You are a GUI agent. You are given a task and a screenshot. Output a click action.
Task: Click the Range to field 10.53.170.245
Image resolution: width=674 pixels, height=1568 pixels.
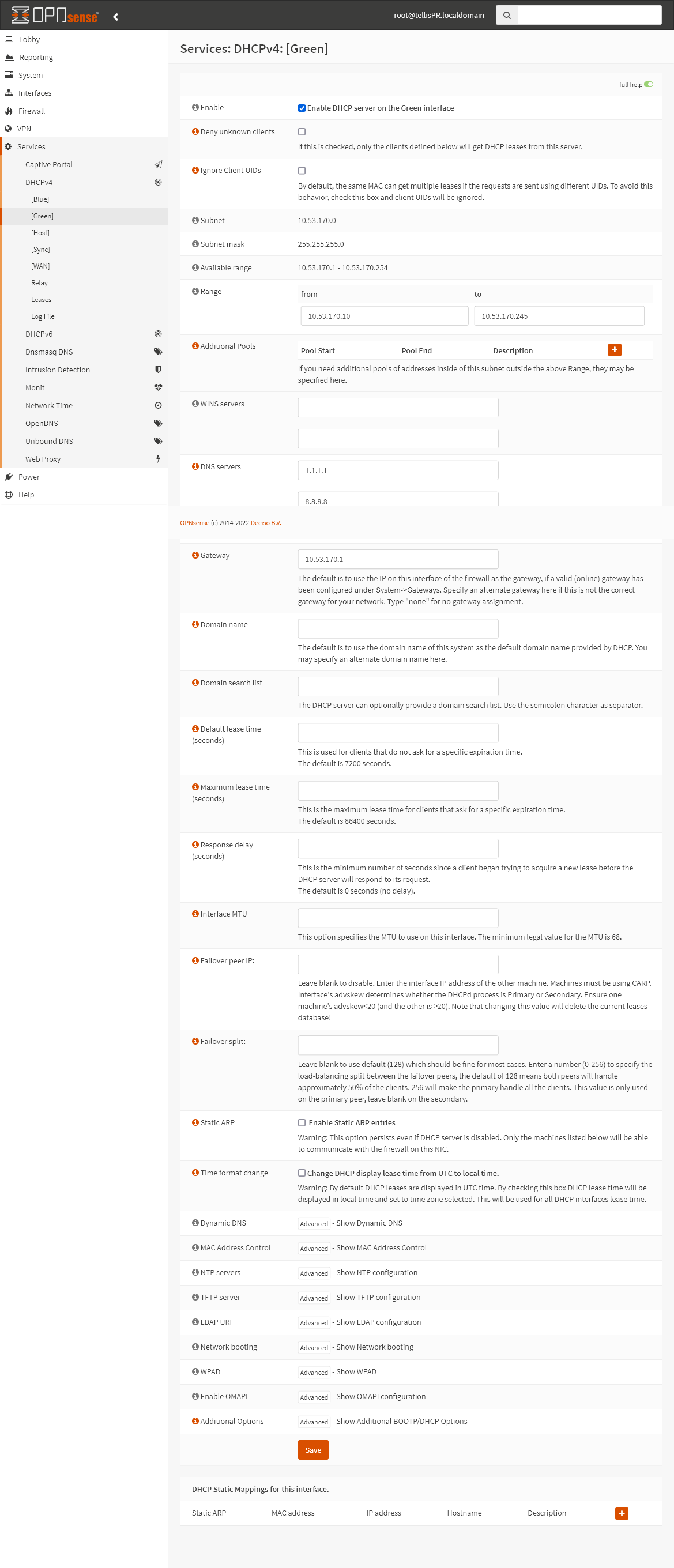[x=559, y=316]
